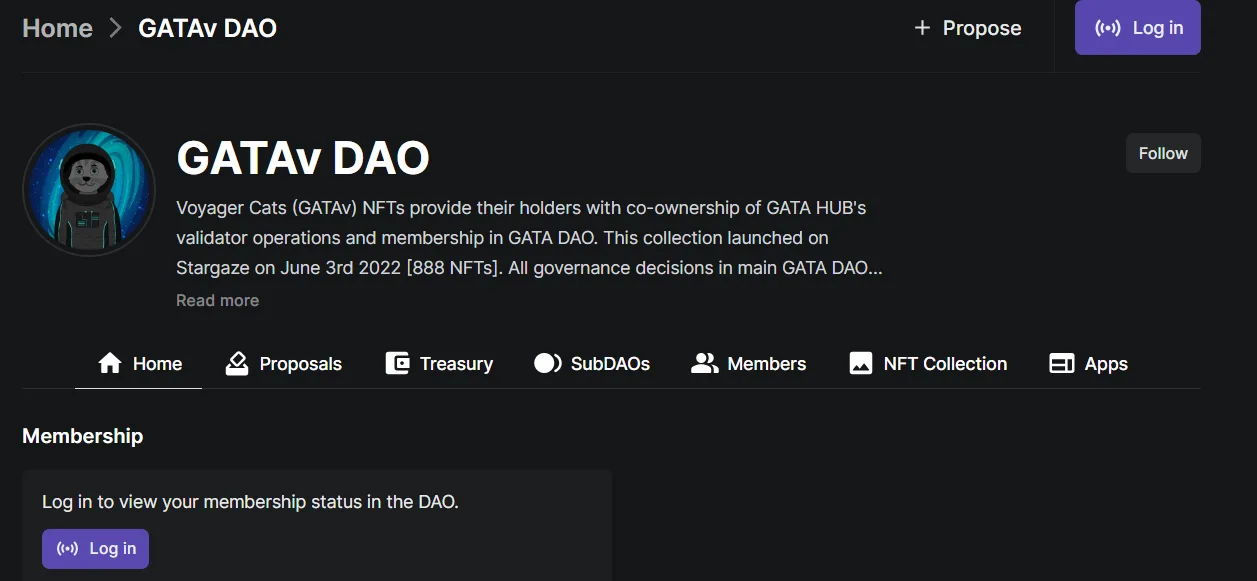The image size is (1257, 581).
Task: Follow the GATAv DAO
Action: coord(1163,153)
